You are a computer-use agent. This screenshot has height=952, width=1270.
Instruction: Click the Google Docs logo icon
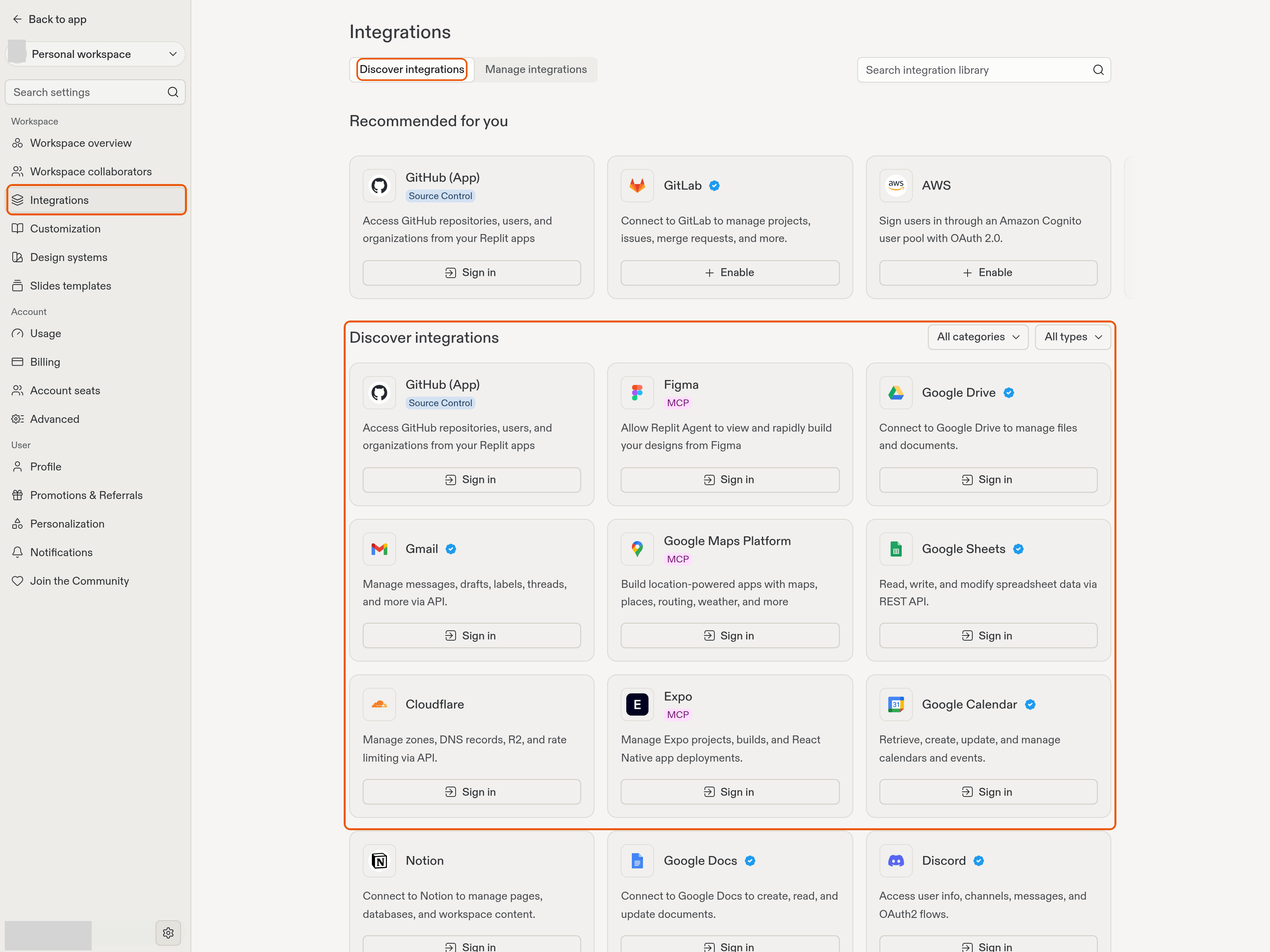(637, 860)
